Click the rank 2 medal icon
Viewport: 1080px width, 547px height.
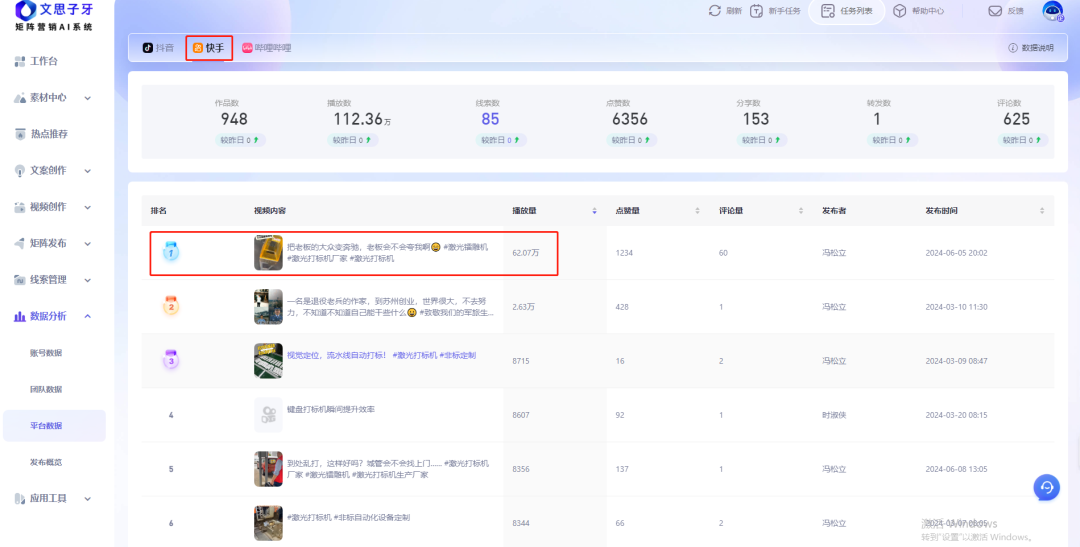[171, 306]
